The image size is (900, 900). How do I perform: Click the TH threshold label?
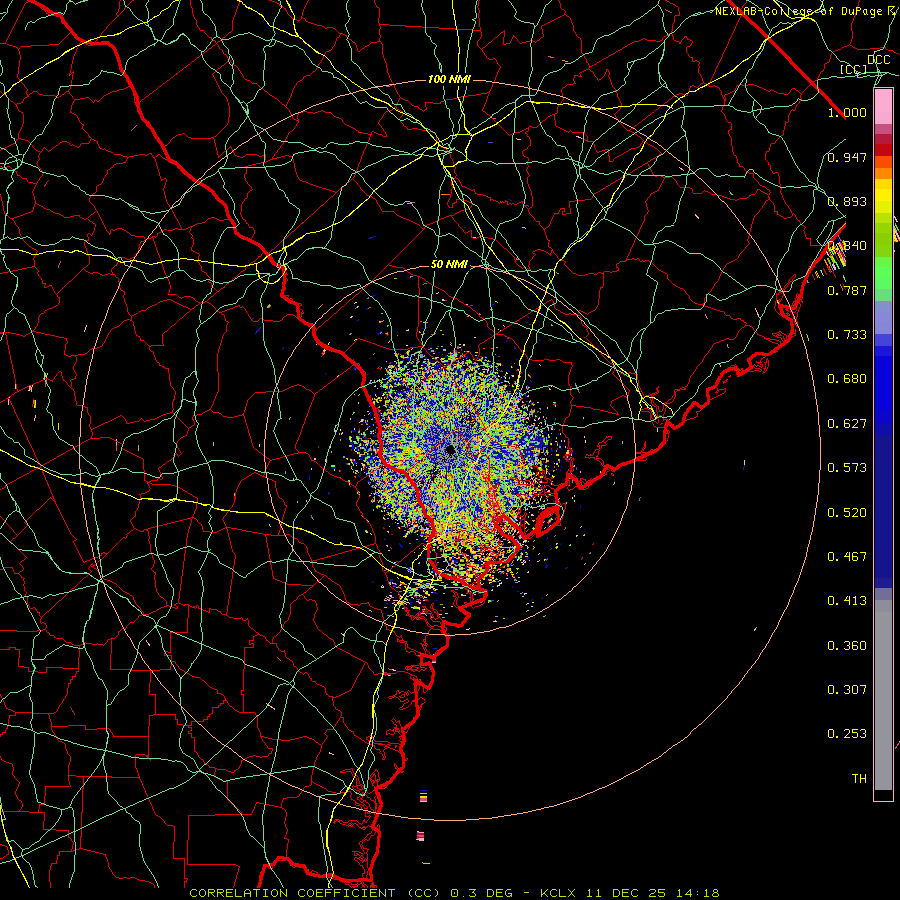point(859,779)
